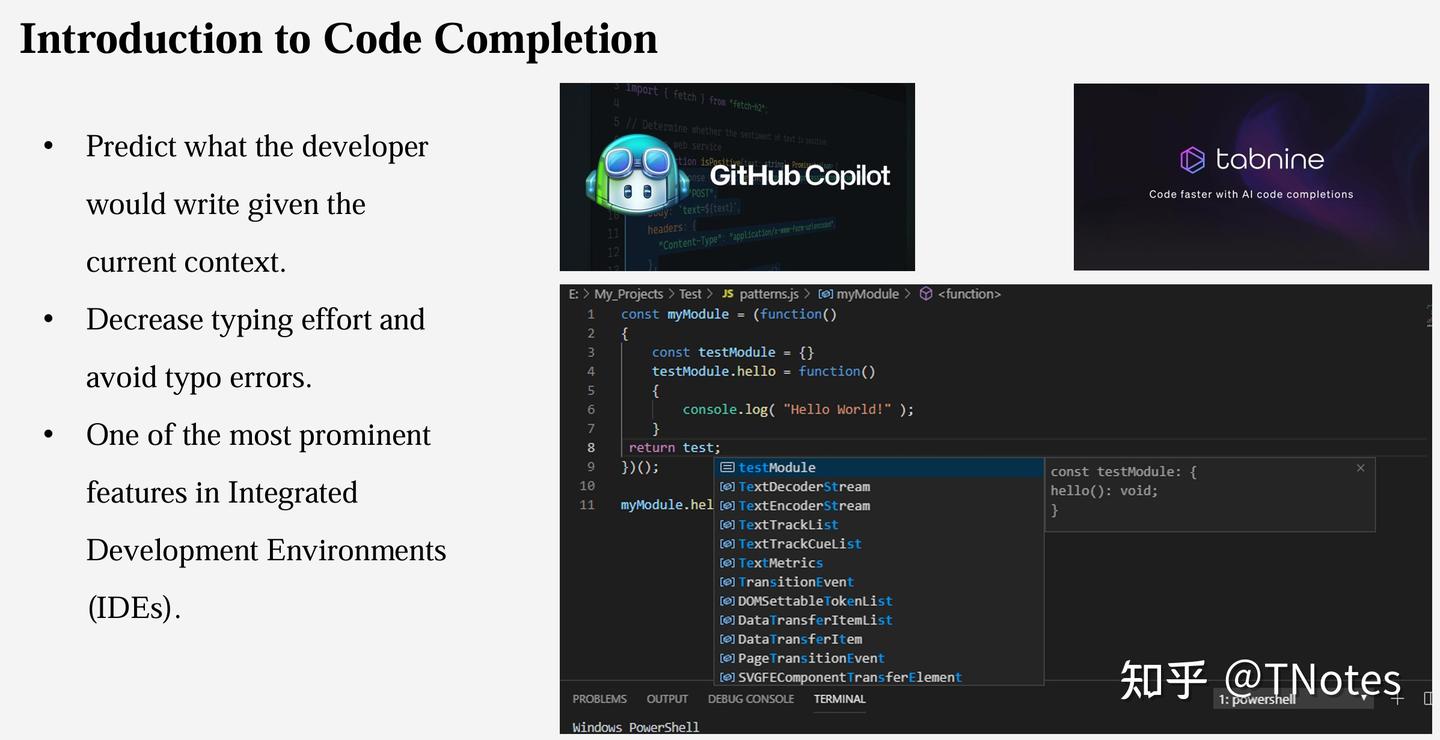This screenshot has height=740, width=1440.
Task: Click the JS file icon in breadcrumb
Action: (728, 294)
